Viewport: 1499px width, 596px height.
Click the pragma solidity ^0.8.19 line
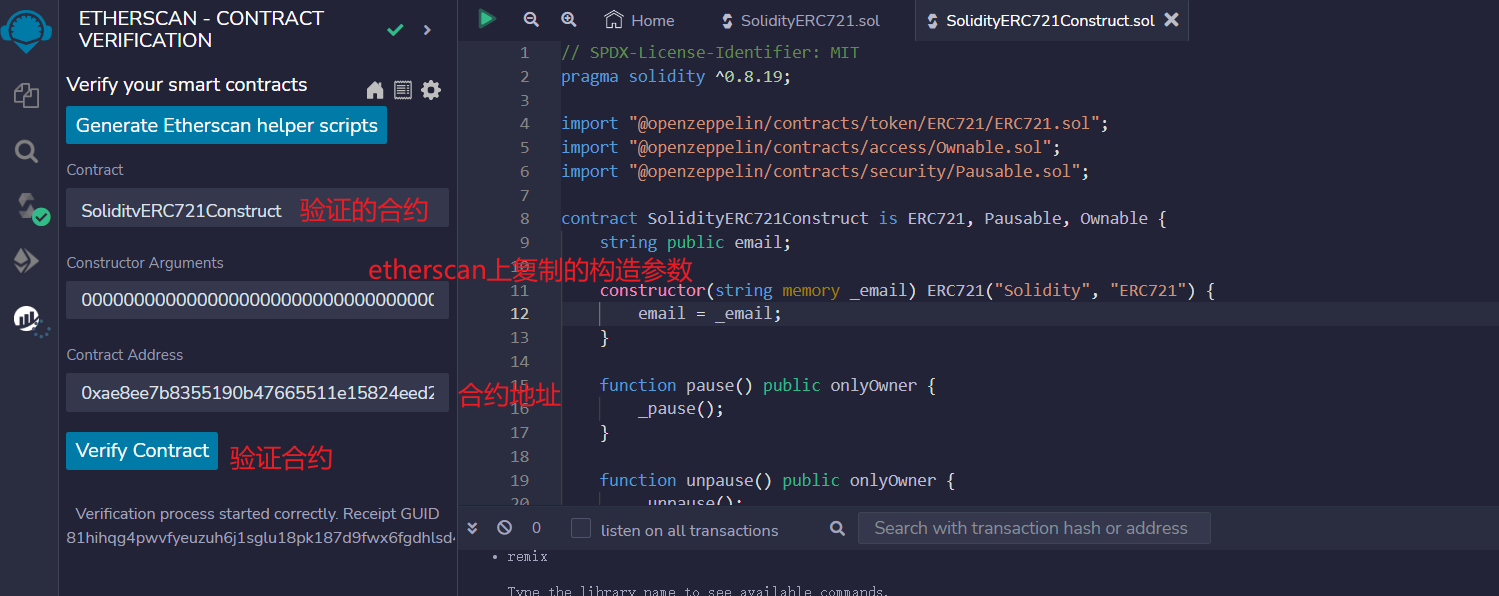[676, 76]
